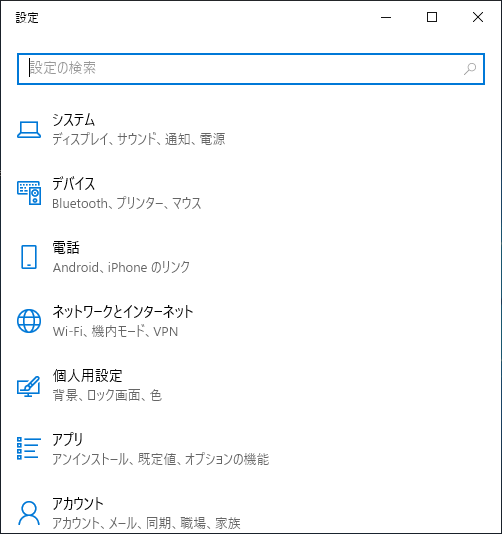Open the アカウント category heading
This screenshot has height=534, width=502.
[x=78, y=503]
